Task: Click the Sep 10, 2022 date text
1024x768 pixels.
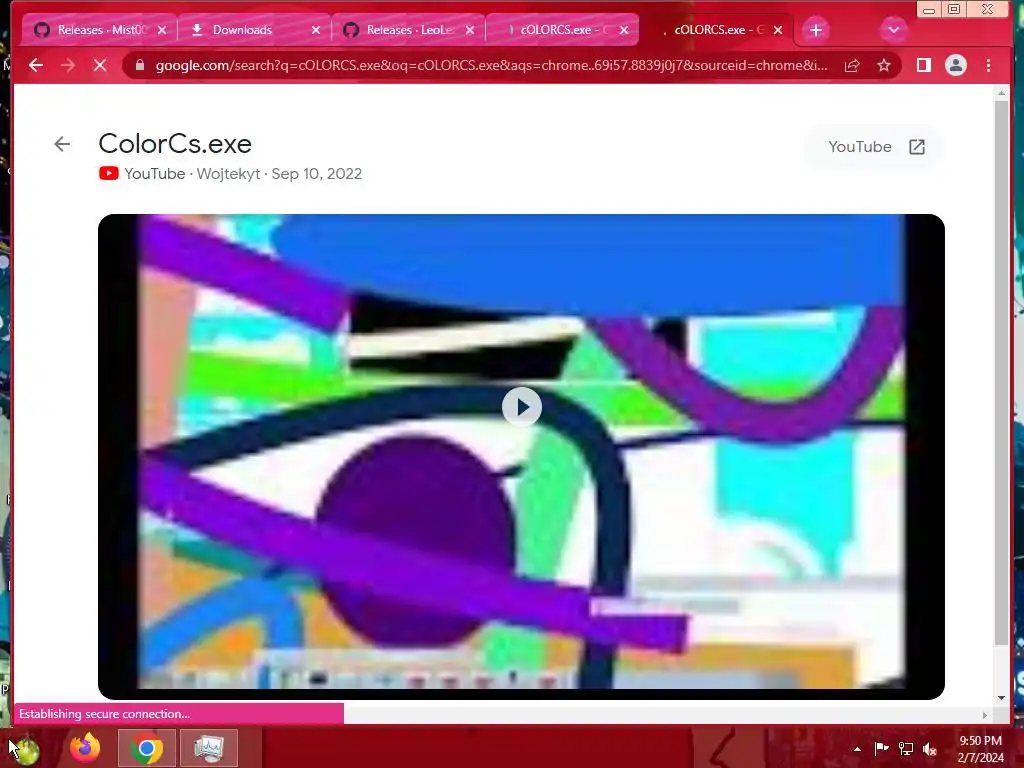Action: point(317,174)
